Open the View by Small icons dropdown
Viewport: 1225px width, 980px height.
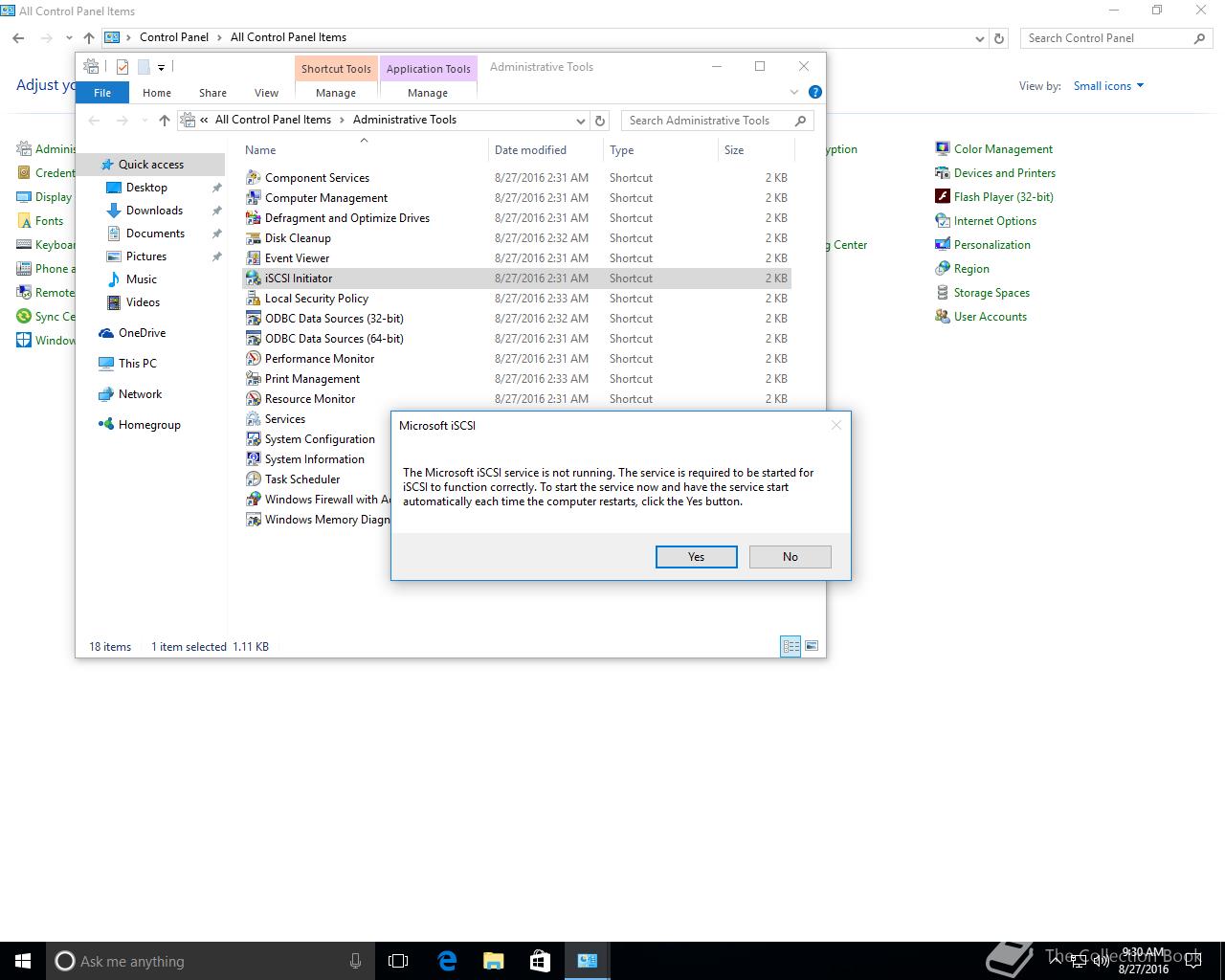[x=1108, y=86]
